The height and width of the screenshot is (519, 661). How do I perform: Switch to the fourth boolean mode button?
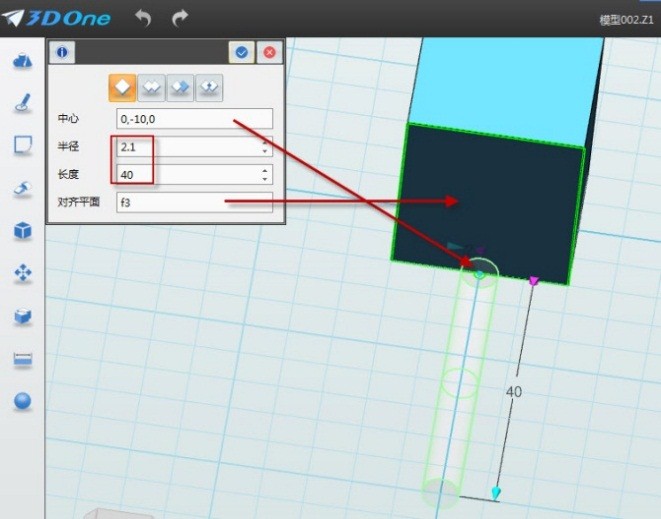coord(208,88)
